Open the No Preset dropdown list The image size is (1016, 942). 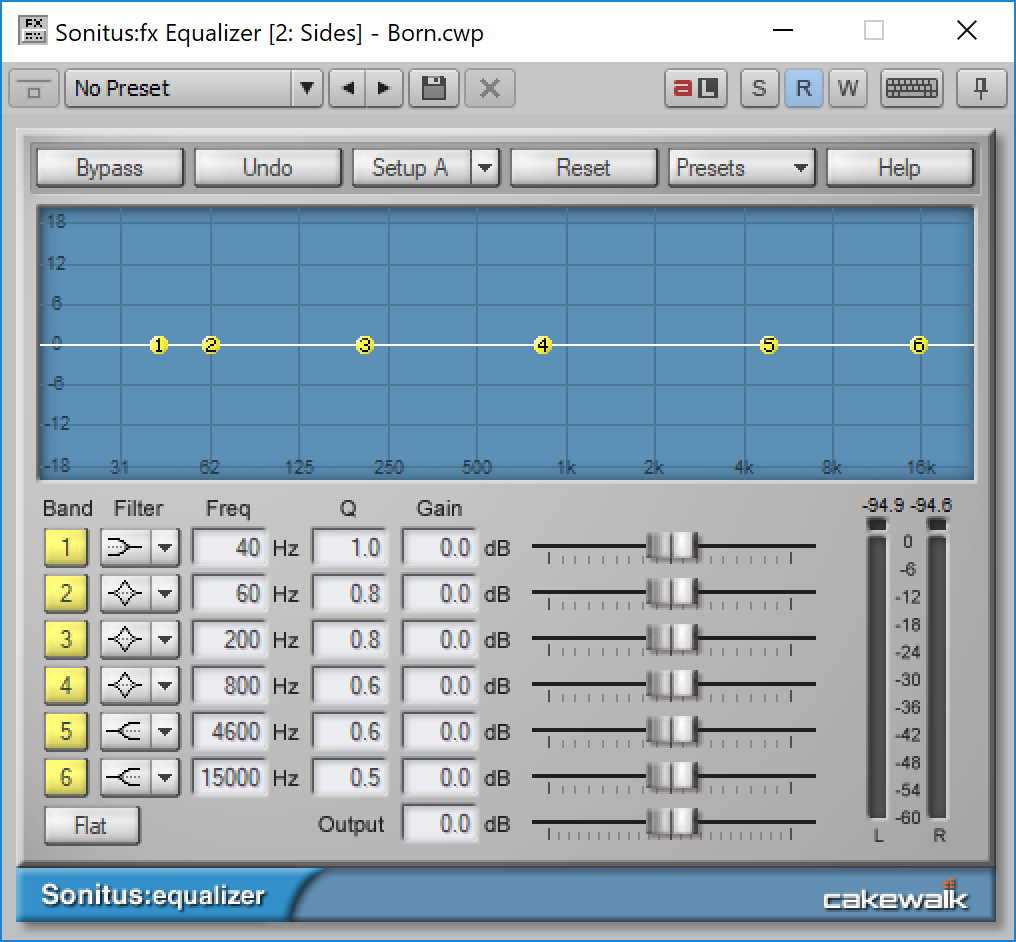pos(307,88)
